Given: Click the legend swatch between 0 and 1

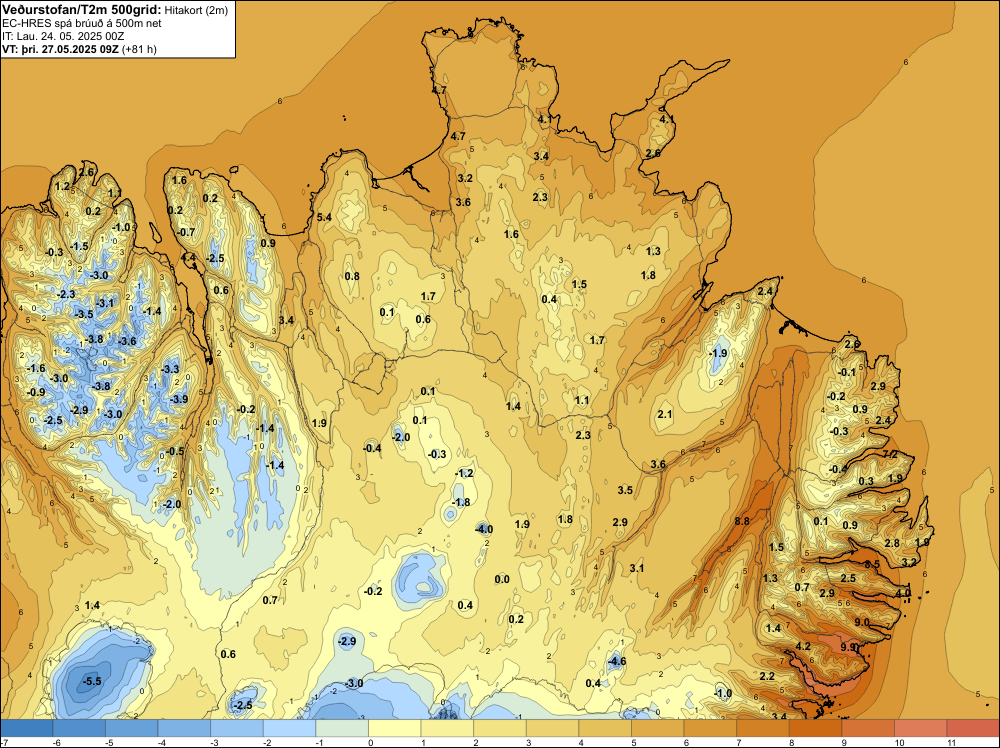Looking at the screenshot, I should (x=394, y=728).
